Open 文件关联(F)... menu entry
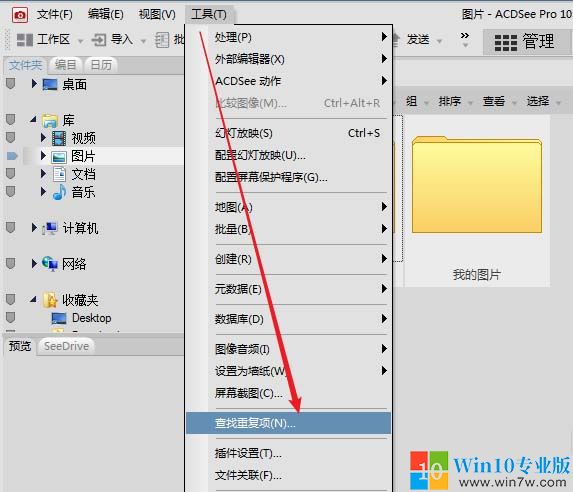Viewport: 573px width, 492px height. [x=288, y=476]
